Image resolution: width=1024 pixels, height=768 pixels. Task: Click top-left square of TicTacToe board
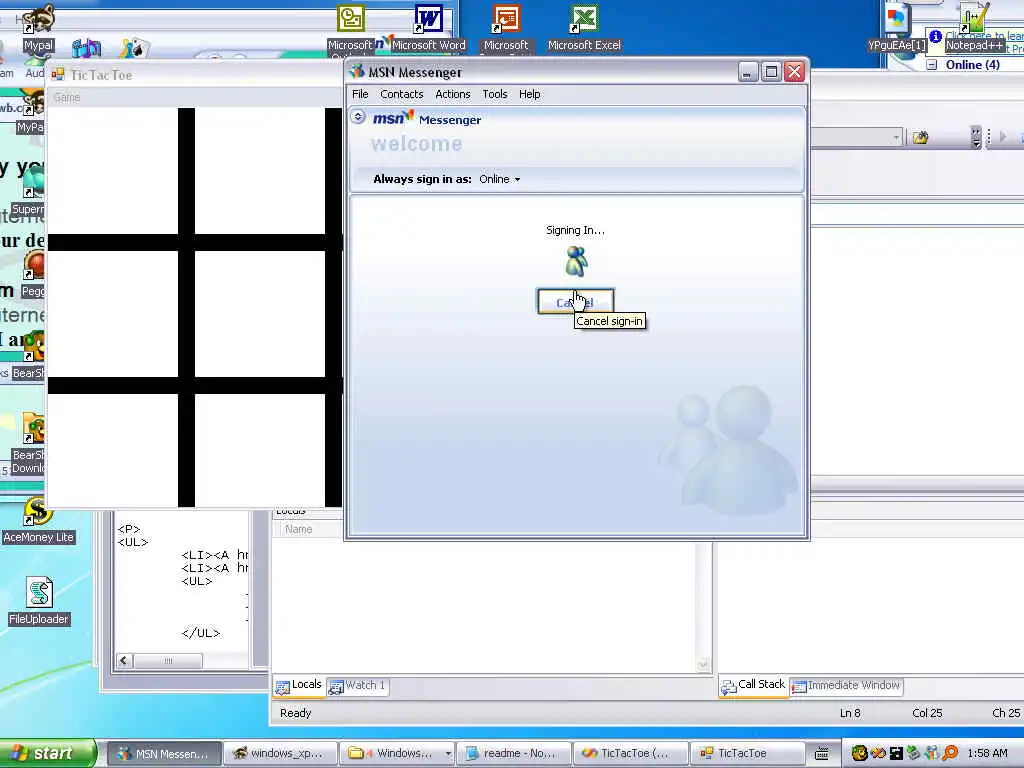click(x=113, y=171)
